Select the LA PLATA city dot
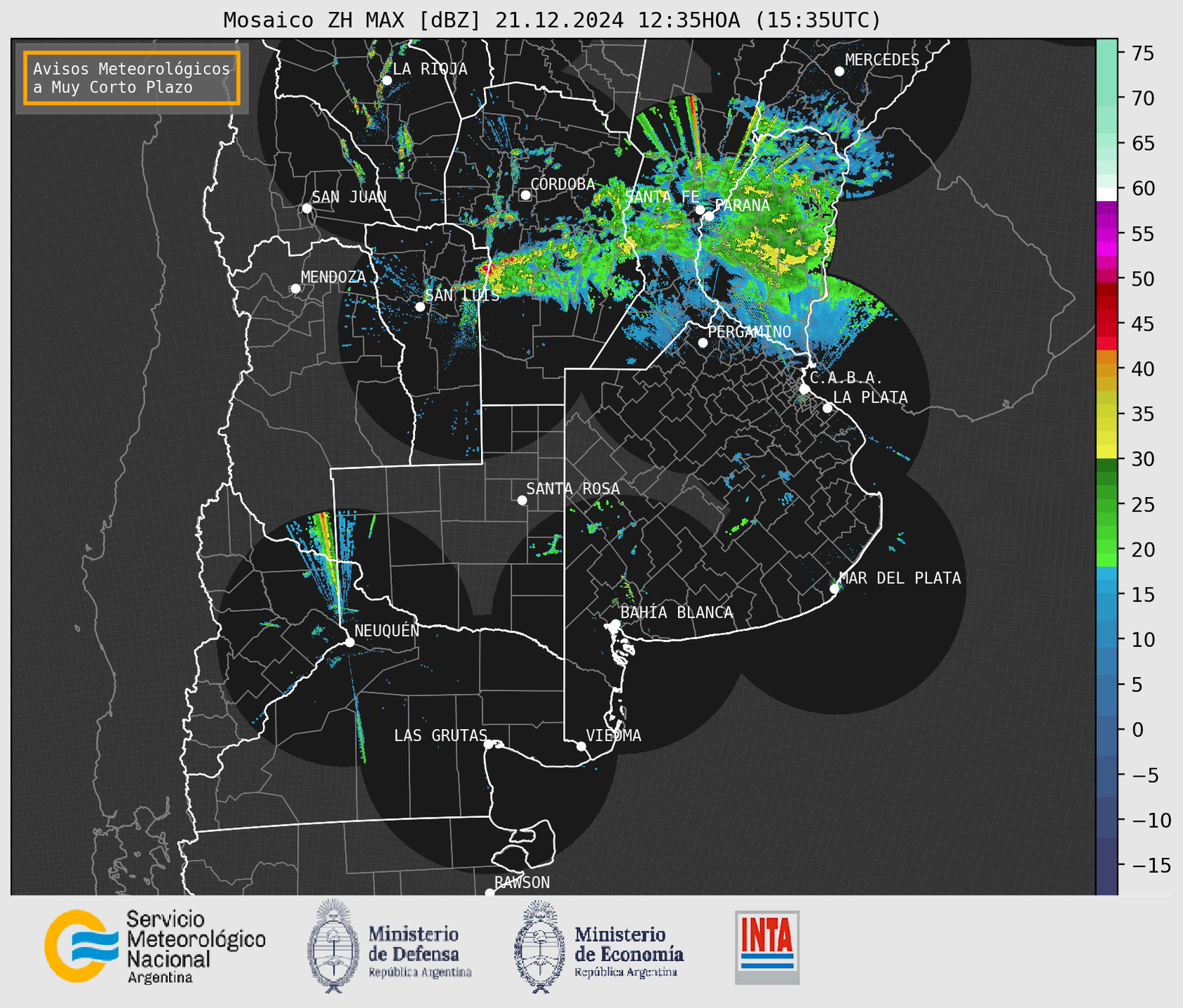This screenshot has width=1183, height=1008. coord(827,408)
